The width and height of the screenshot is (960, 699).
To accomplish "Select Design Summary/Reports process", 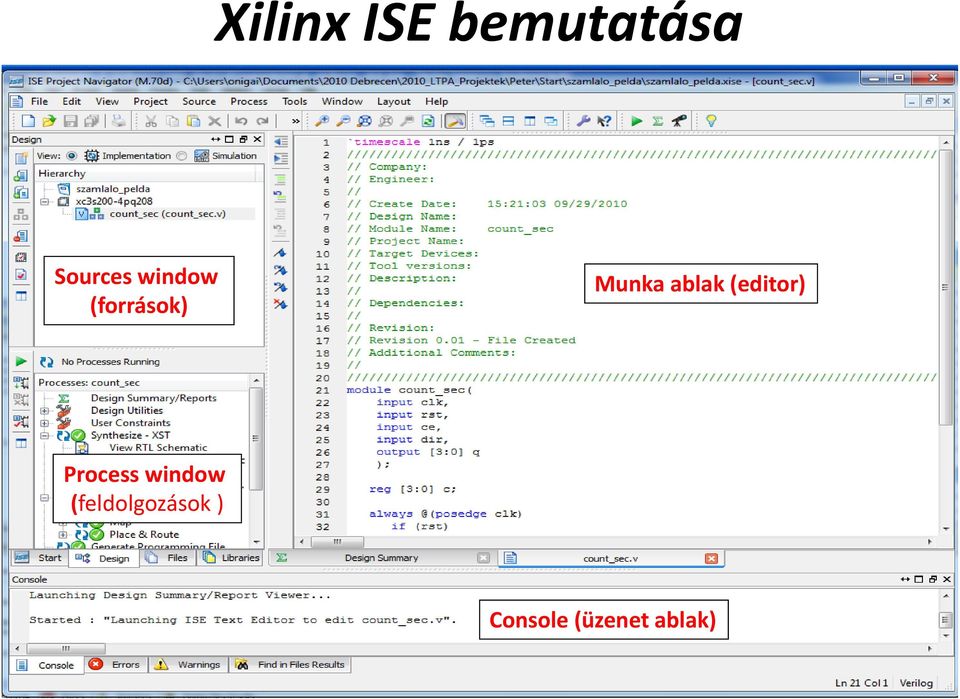I will [154, 398].
